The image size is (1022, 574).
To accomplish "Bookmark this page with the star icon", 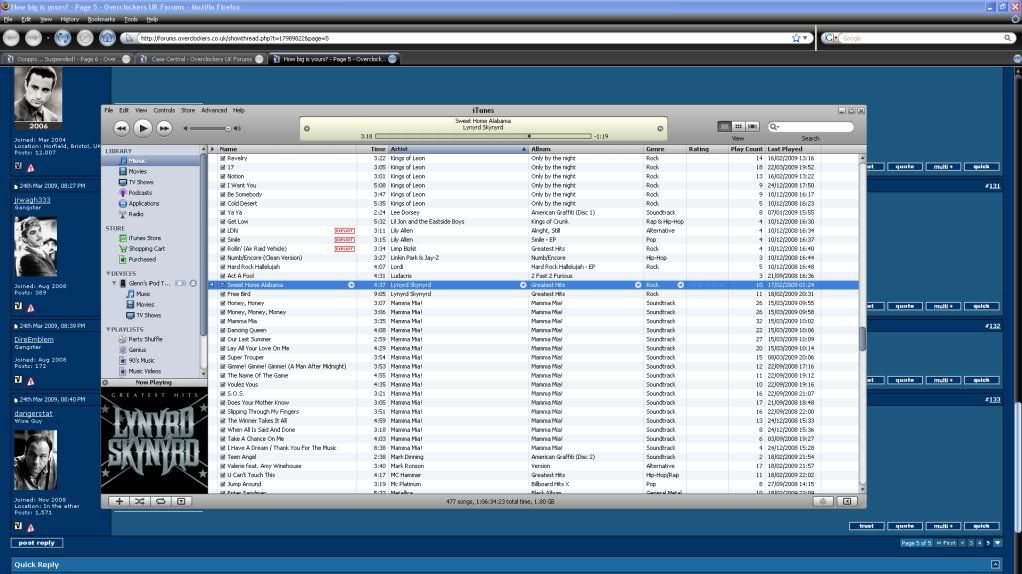I will 796,38.
